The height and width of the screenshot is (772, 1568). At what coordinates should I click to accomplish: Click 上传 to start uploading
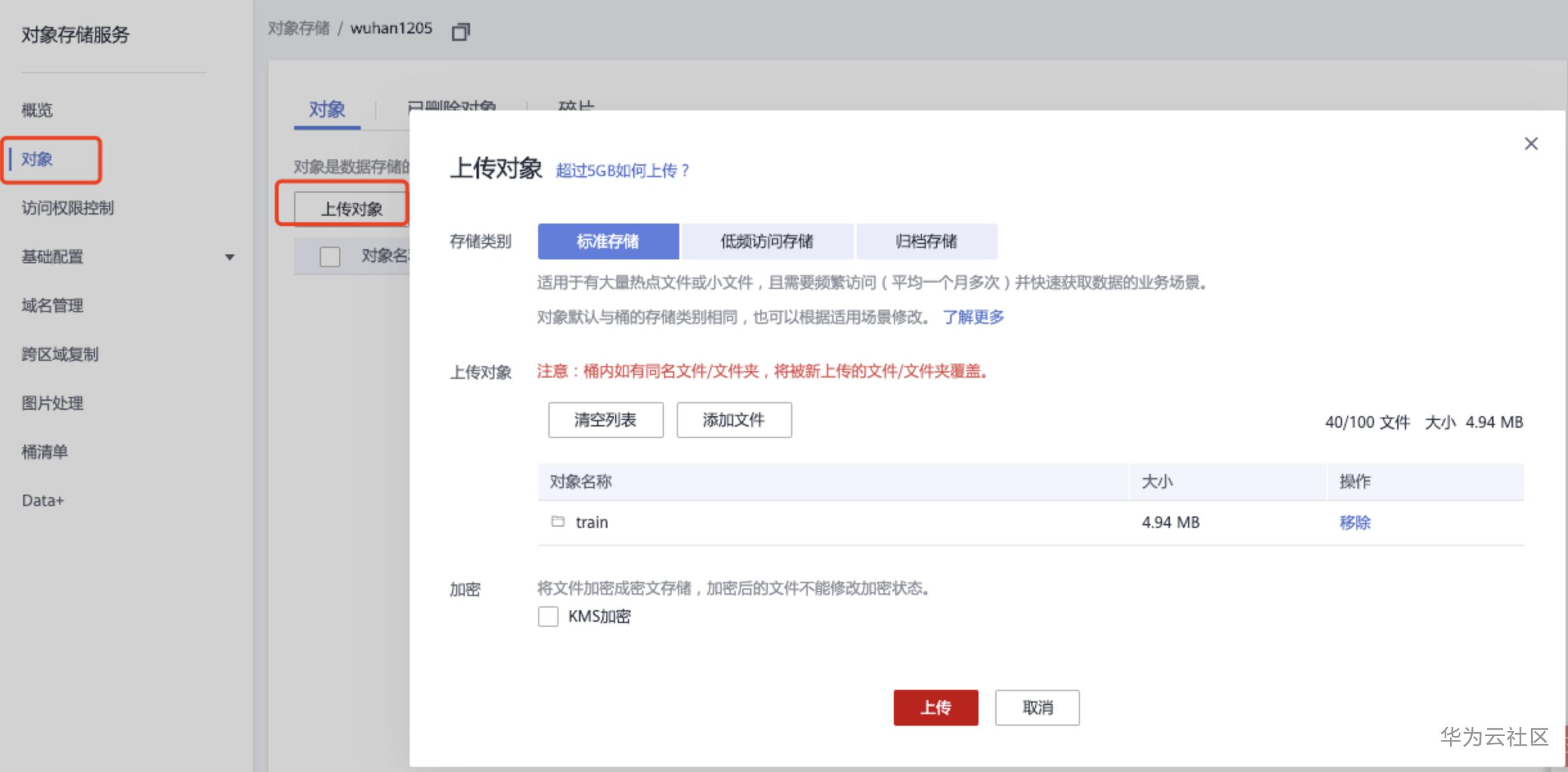936,707
